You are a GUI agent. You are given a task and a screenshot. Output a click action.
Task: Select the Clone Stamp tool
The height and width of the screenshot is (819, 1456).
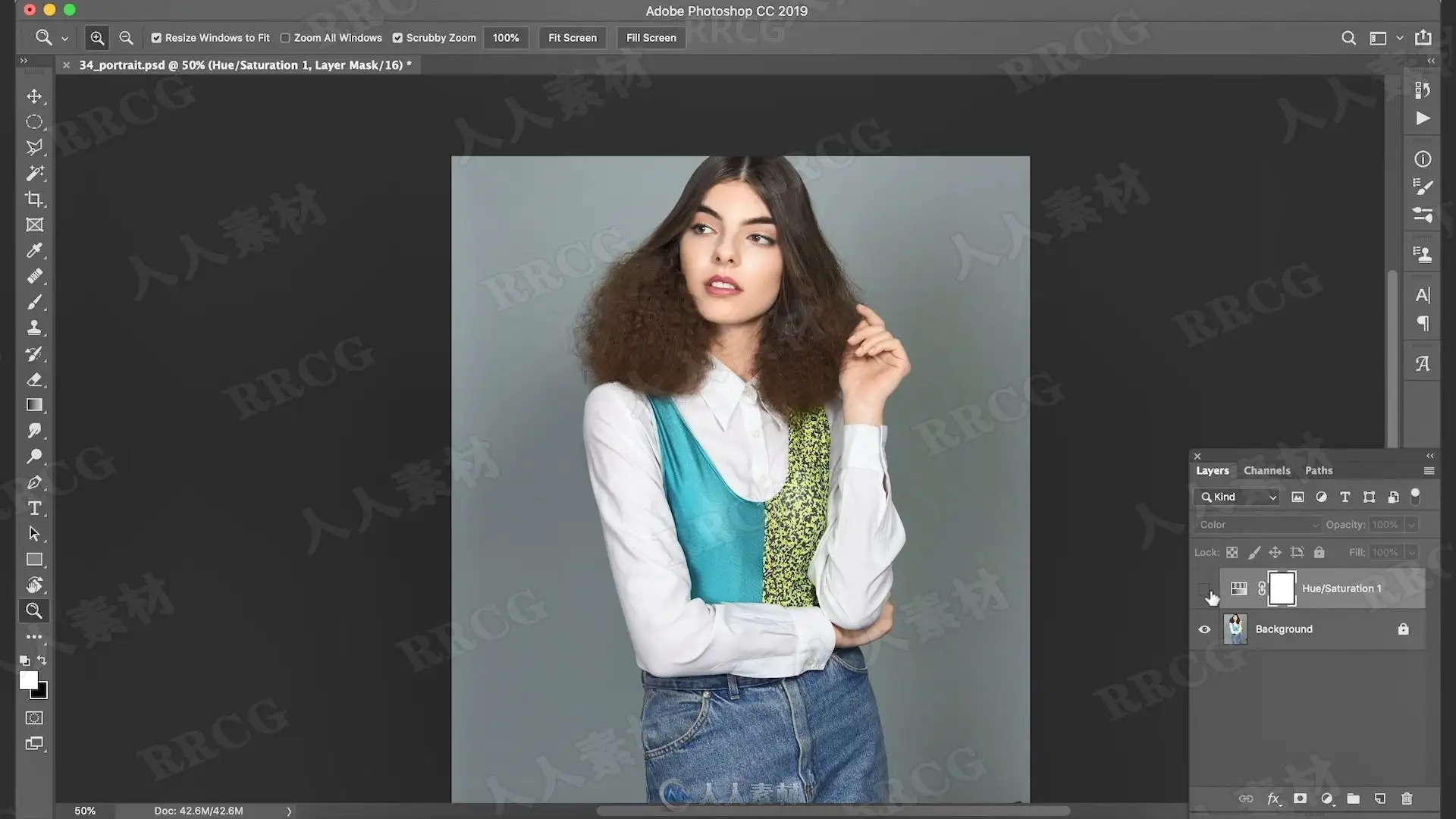point(34,328)
